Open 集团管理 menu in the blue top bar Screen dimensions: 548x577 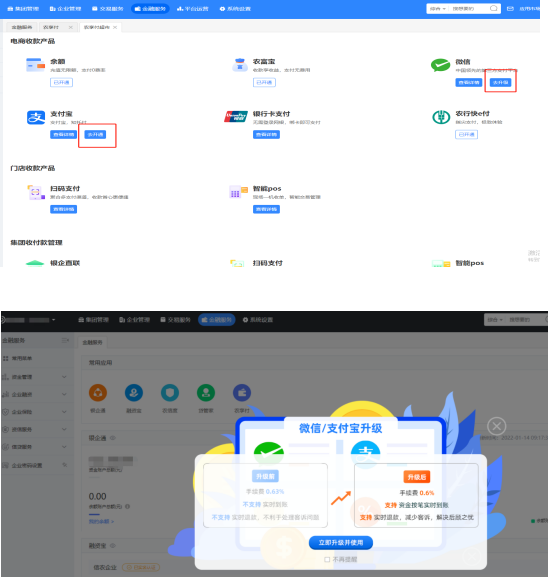pyautogui.click(x=23, y=8)
